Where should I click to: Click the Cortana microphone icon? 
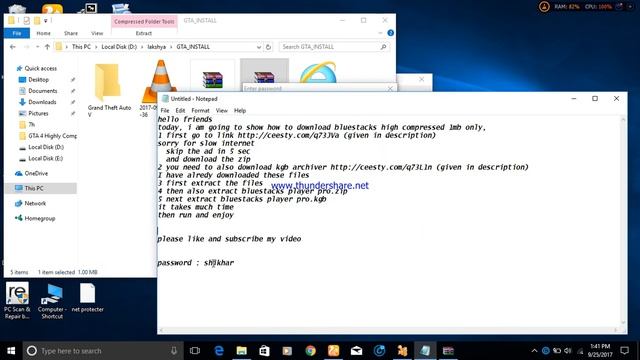pyautogui.click(x=174, y=351)
